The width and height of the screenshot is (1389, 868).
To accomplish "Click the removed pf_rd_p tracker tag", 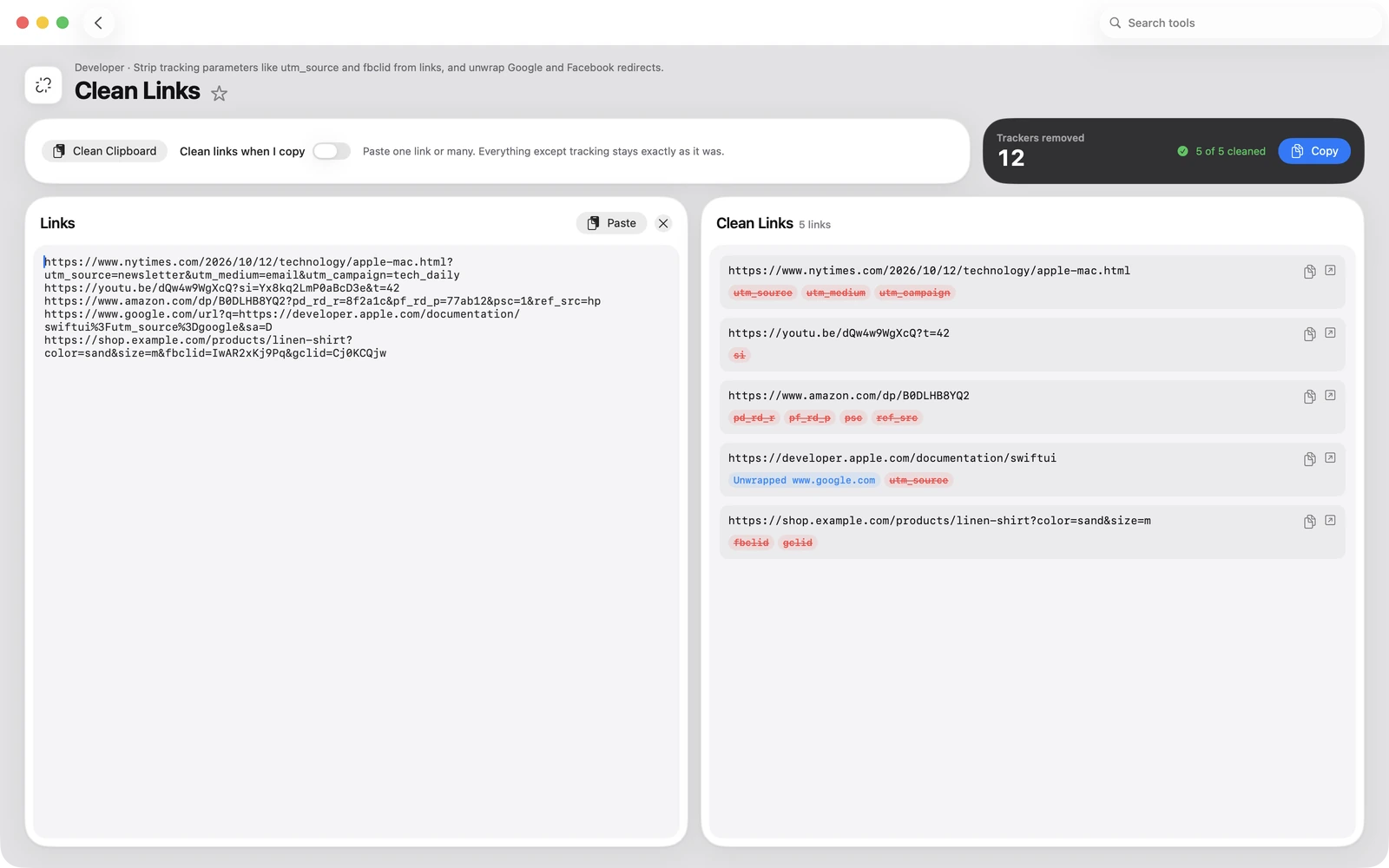I will (810, 418).
